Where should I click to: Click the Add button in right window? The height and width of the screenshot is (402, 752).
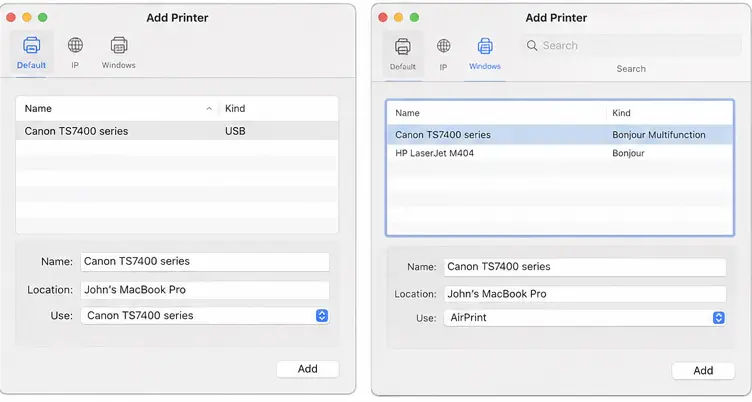pyautogui.click(x=703, y=370)
